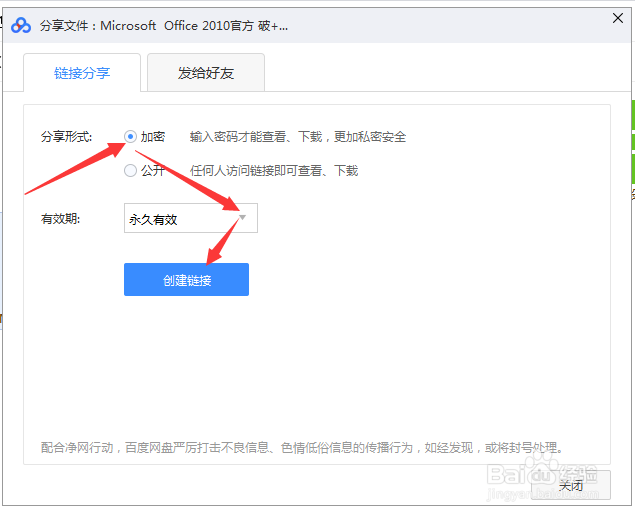Open the 发给好友 tab
The height and width of the screenshot is (517, 635).
coord(206,73)
